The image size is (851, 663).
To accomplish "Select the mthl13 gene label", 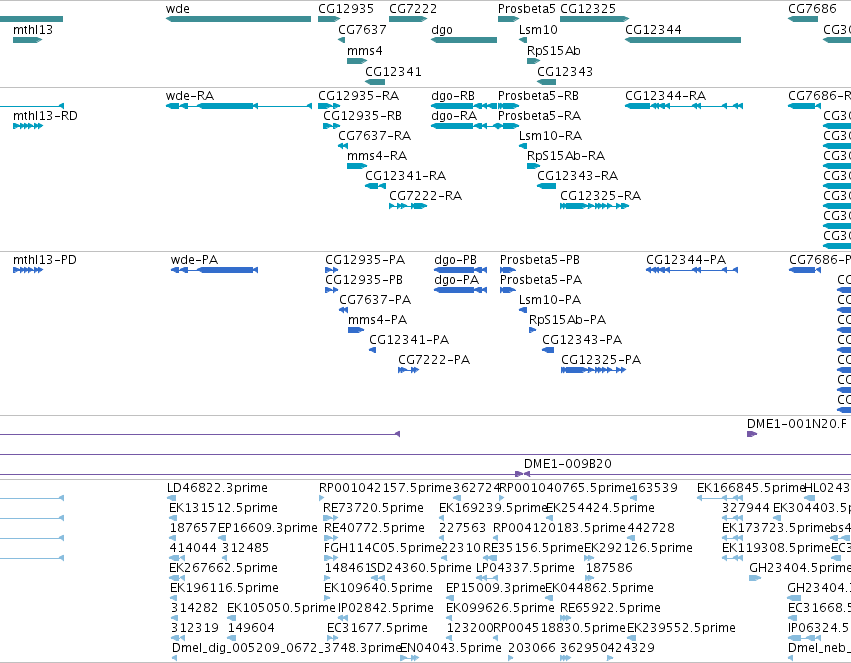I will tap(33, 29).
